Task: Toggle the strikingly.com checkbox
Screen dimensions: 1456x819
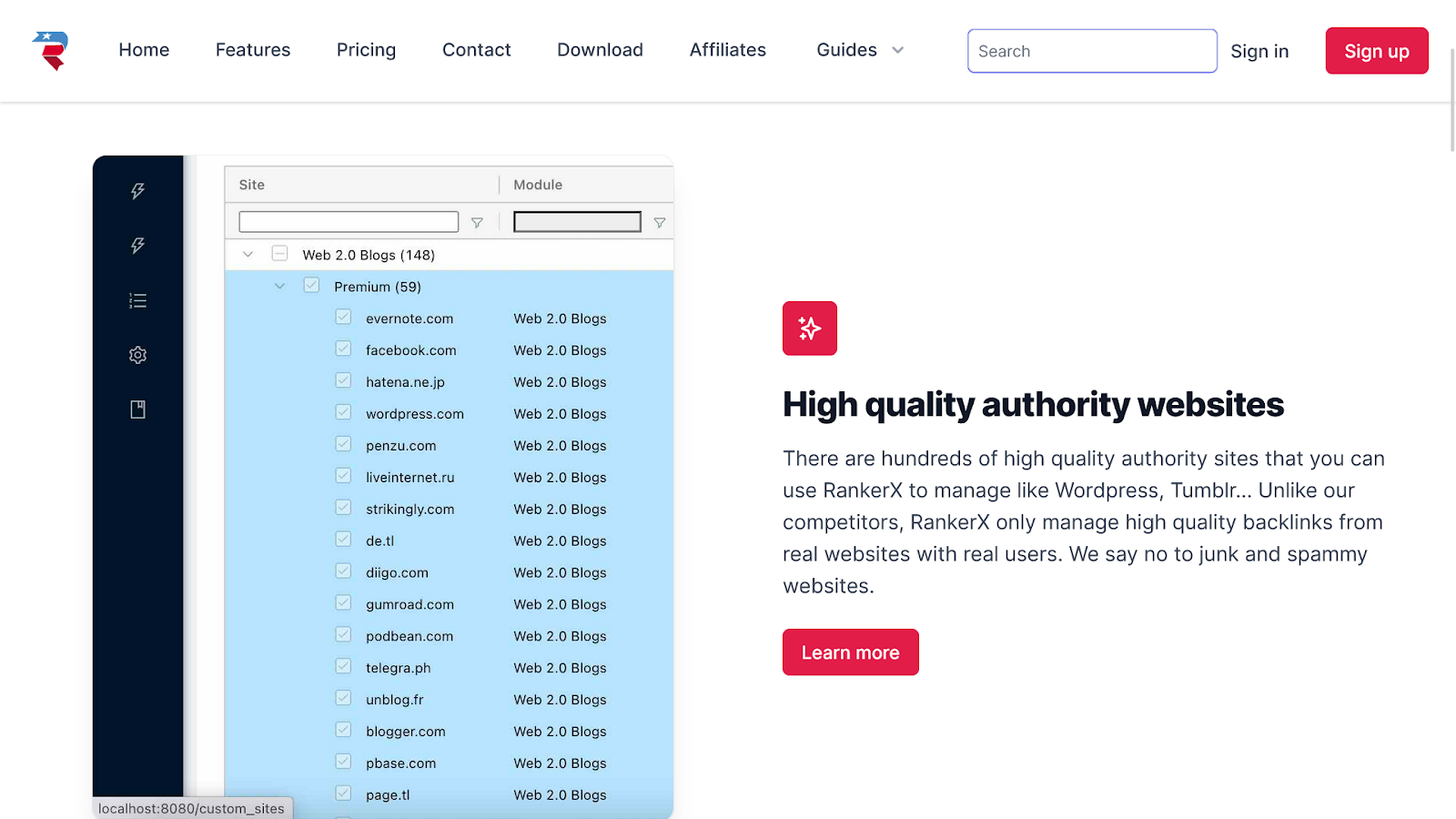Action: (x=343, y=508)
